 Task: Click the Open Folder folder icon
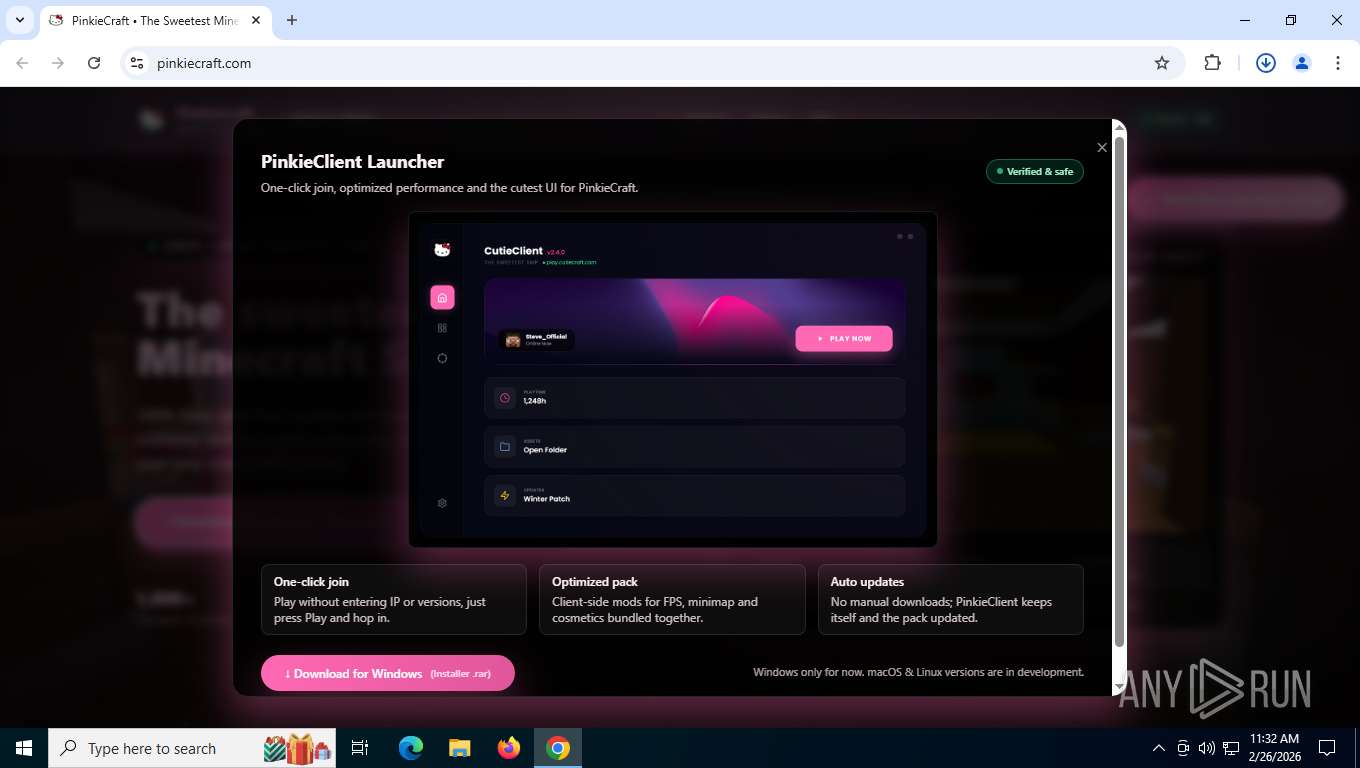pos(505,447)
